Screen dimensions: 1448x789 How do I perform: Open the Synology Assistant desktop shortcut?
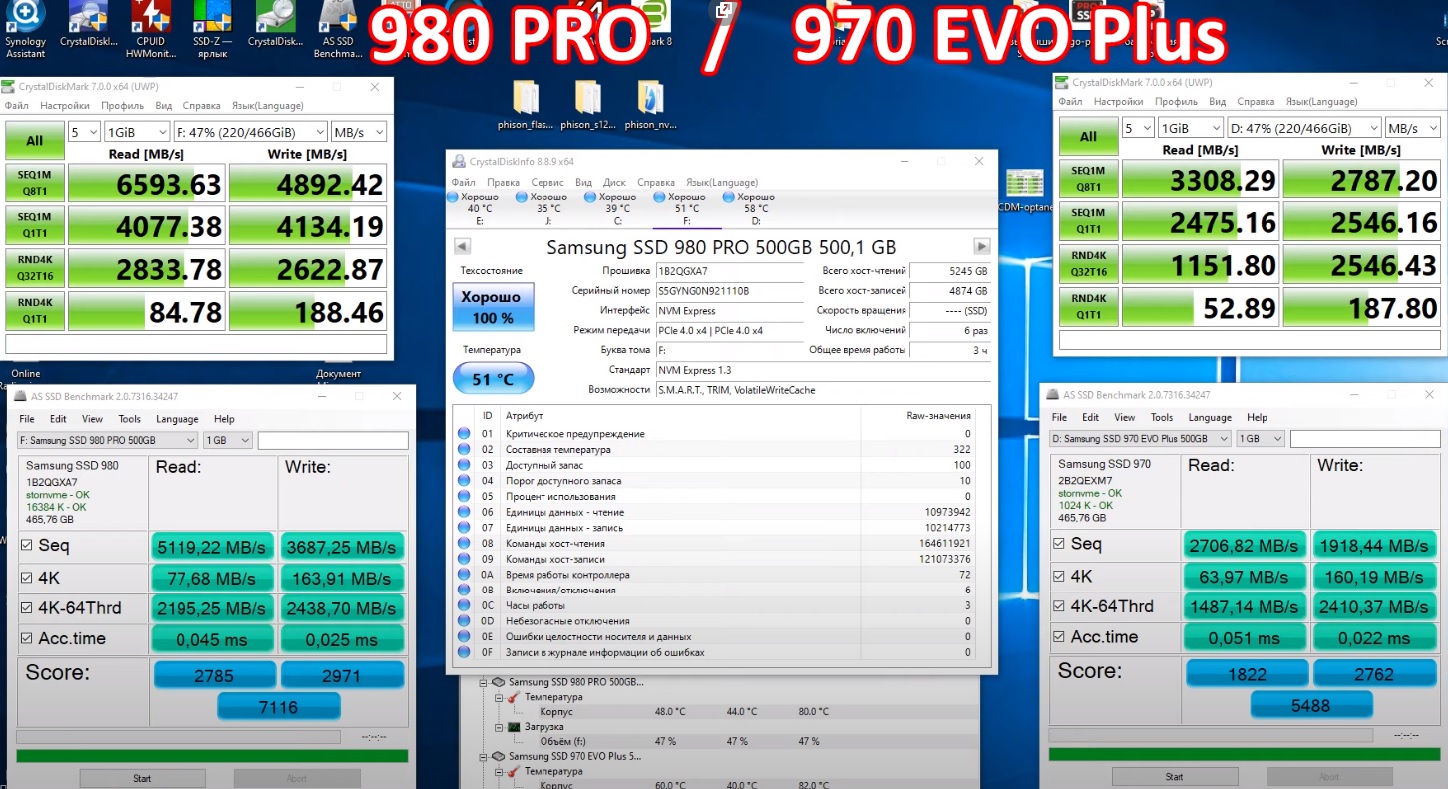click(25, 28)
